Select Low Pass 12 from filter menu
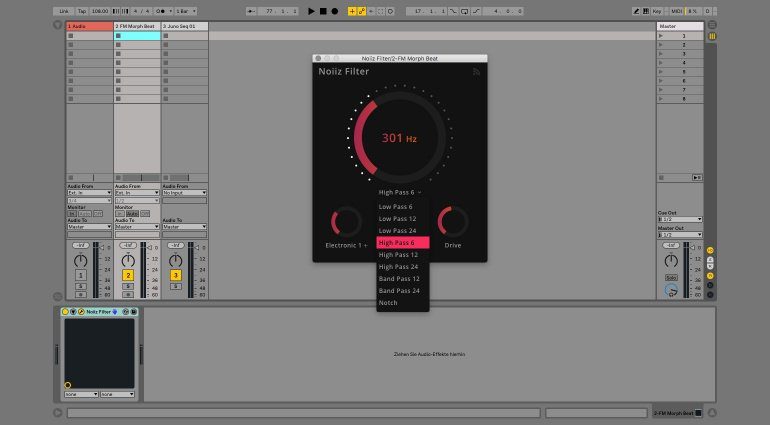 [403, 219]
